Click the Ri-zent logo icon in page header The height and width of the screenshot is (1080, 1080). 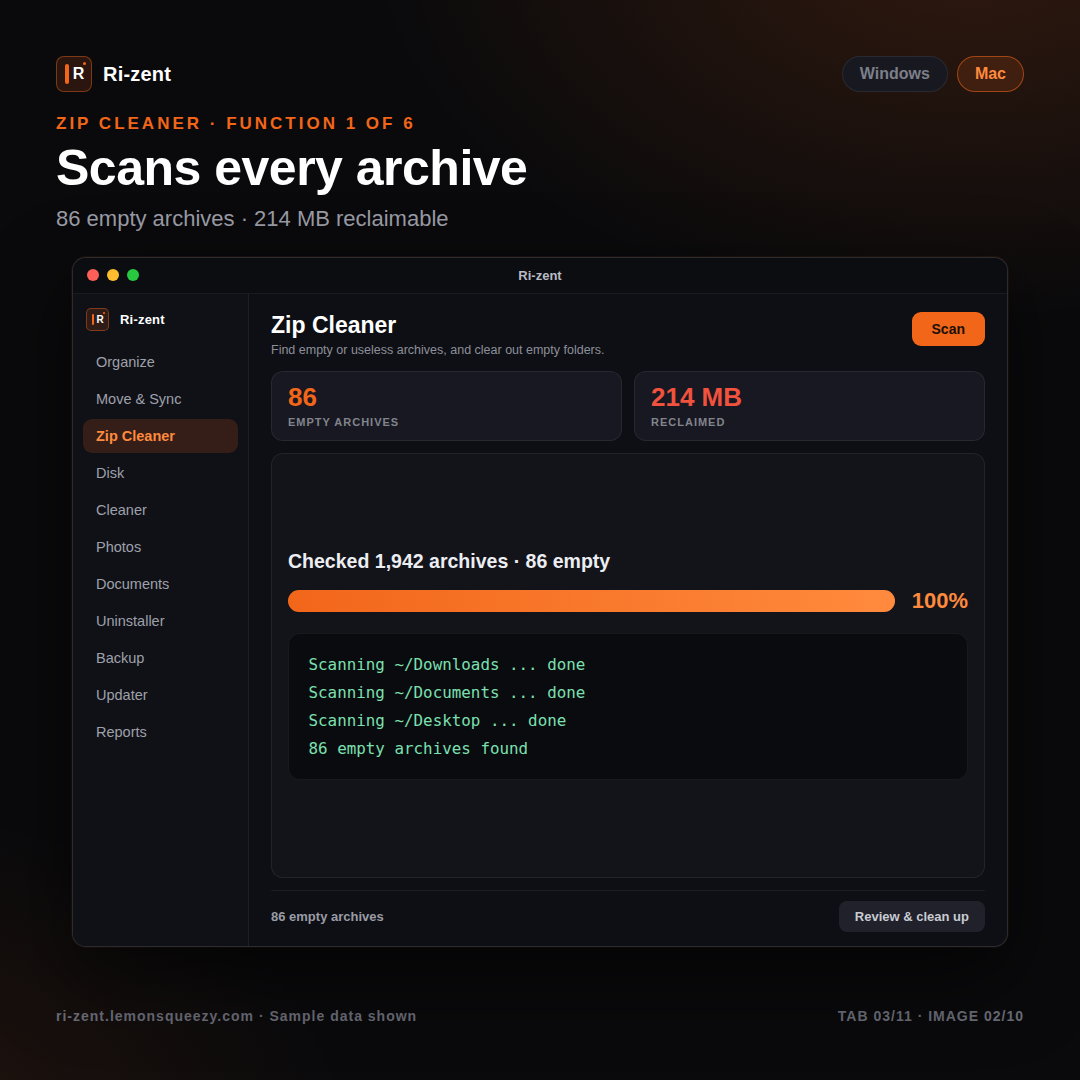click(x=74, y=74)
